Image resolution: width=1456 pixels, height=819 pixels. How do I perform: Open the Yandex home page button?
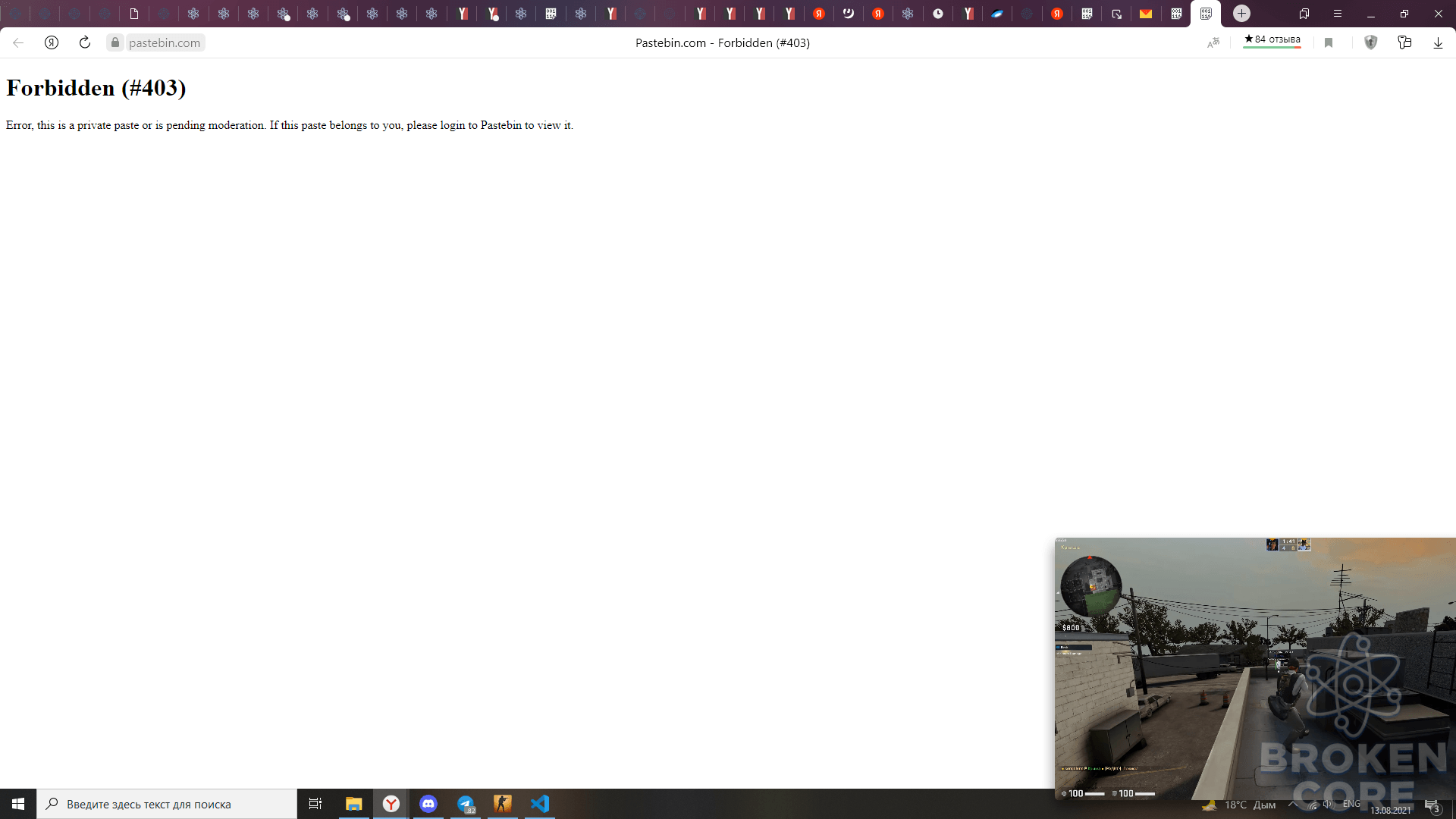52,43
